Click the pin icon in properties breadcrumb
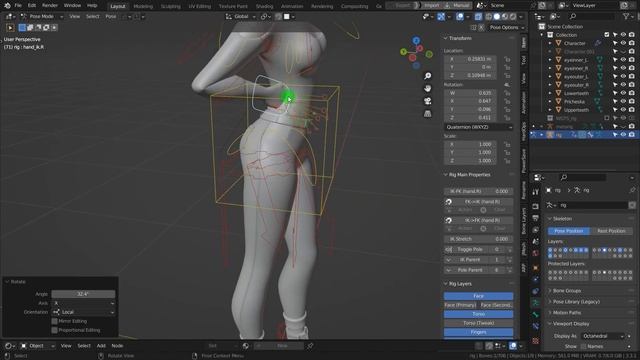 (632, 190)
